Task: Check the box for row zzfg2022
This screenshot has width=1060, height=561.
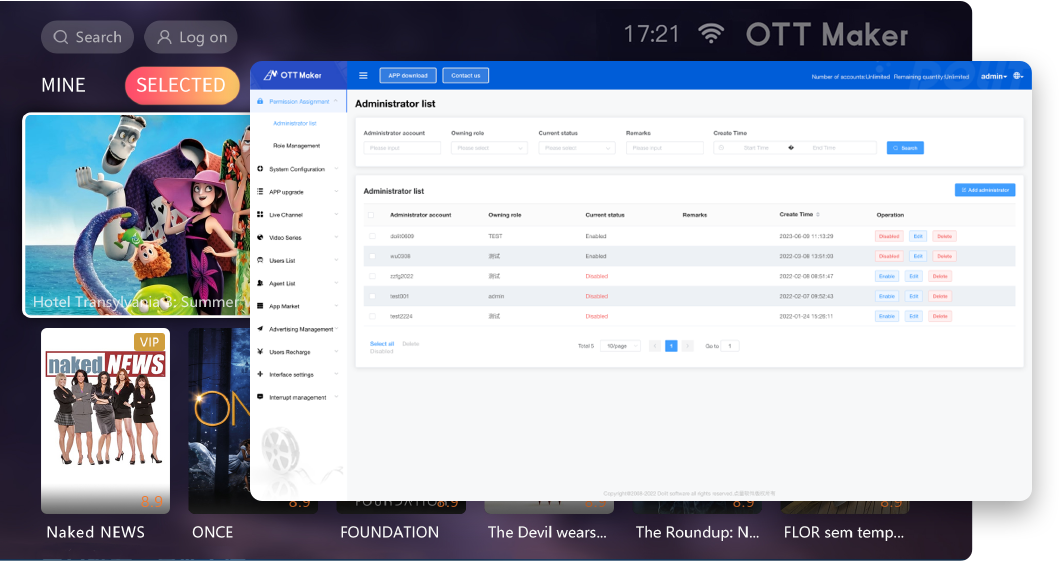Action: (x=372, y=276)
